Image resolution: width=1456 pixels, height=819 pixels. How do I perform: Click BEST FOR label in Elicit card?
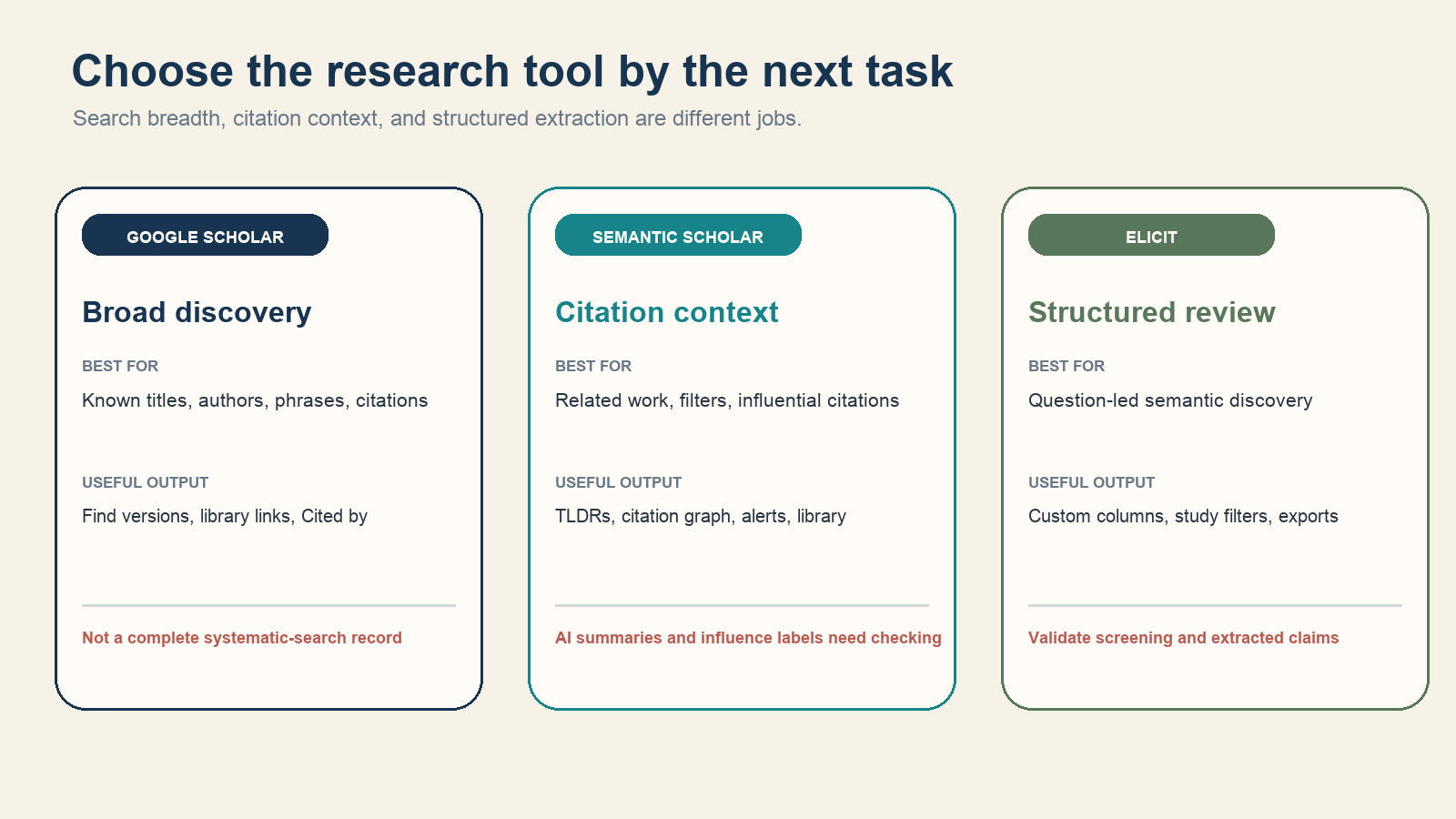(1067, 366)
